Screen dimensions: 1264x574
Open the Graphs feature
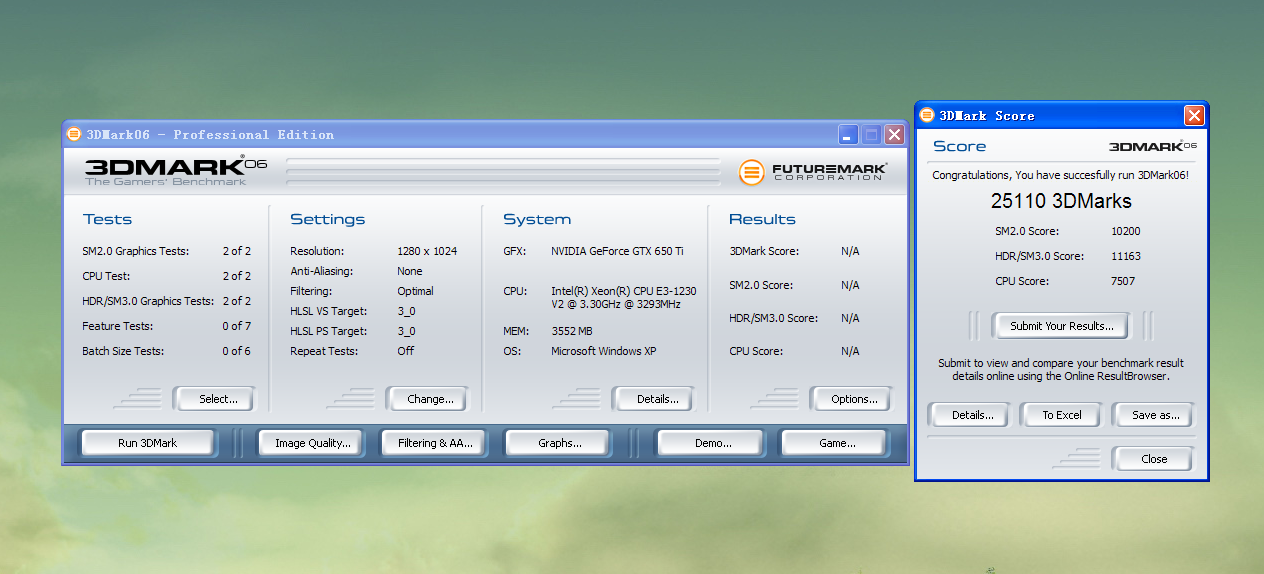click(x=559, y=443)
